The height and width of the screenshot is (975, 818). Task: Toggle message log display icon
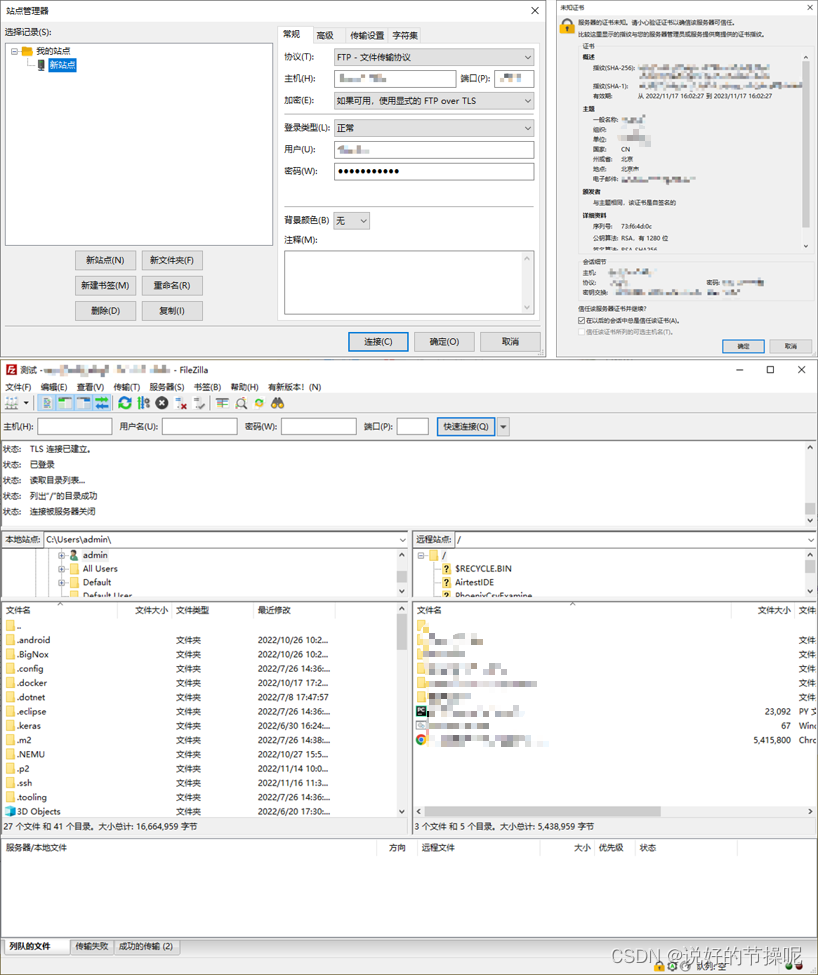[x=47, y=404]
